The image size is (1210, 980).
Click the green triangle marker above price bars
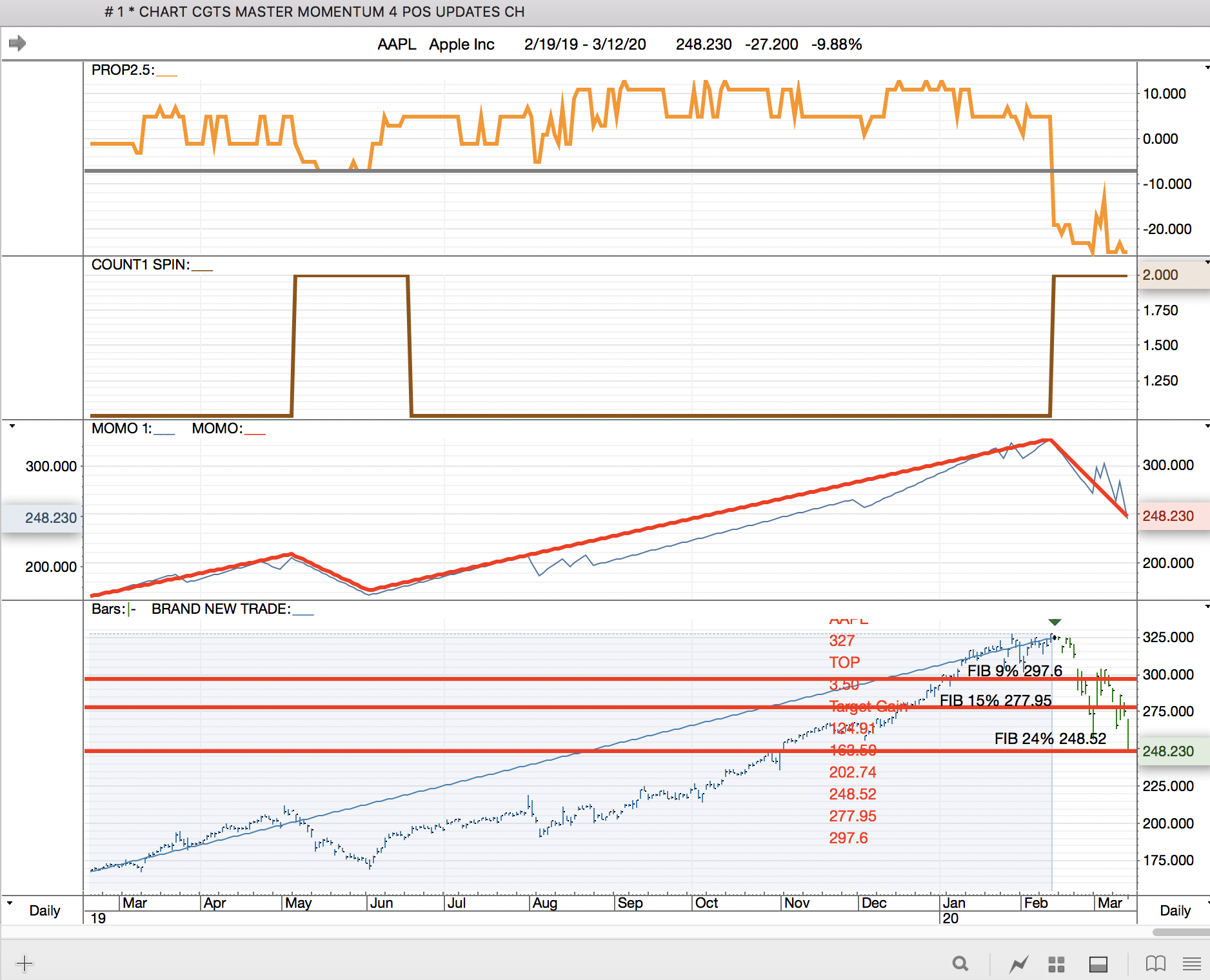click(1055, 622)
